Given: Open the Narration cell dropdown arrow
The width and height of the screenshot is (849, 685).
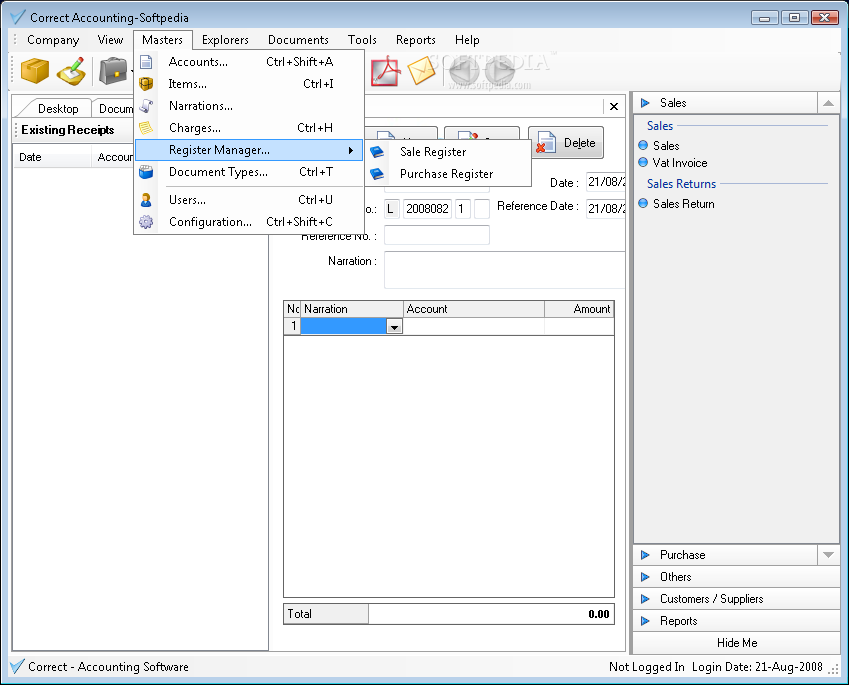Looking at the screenshot, I should (394, 327).
